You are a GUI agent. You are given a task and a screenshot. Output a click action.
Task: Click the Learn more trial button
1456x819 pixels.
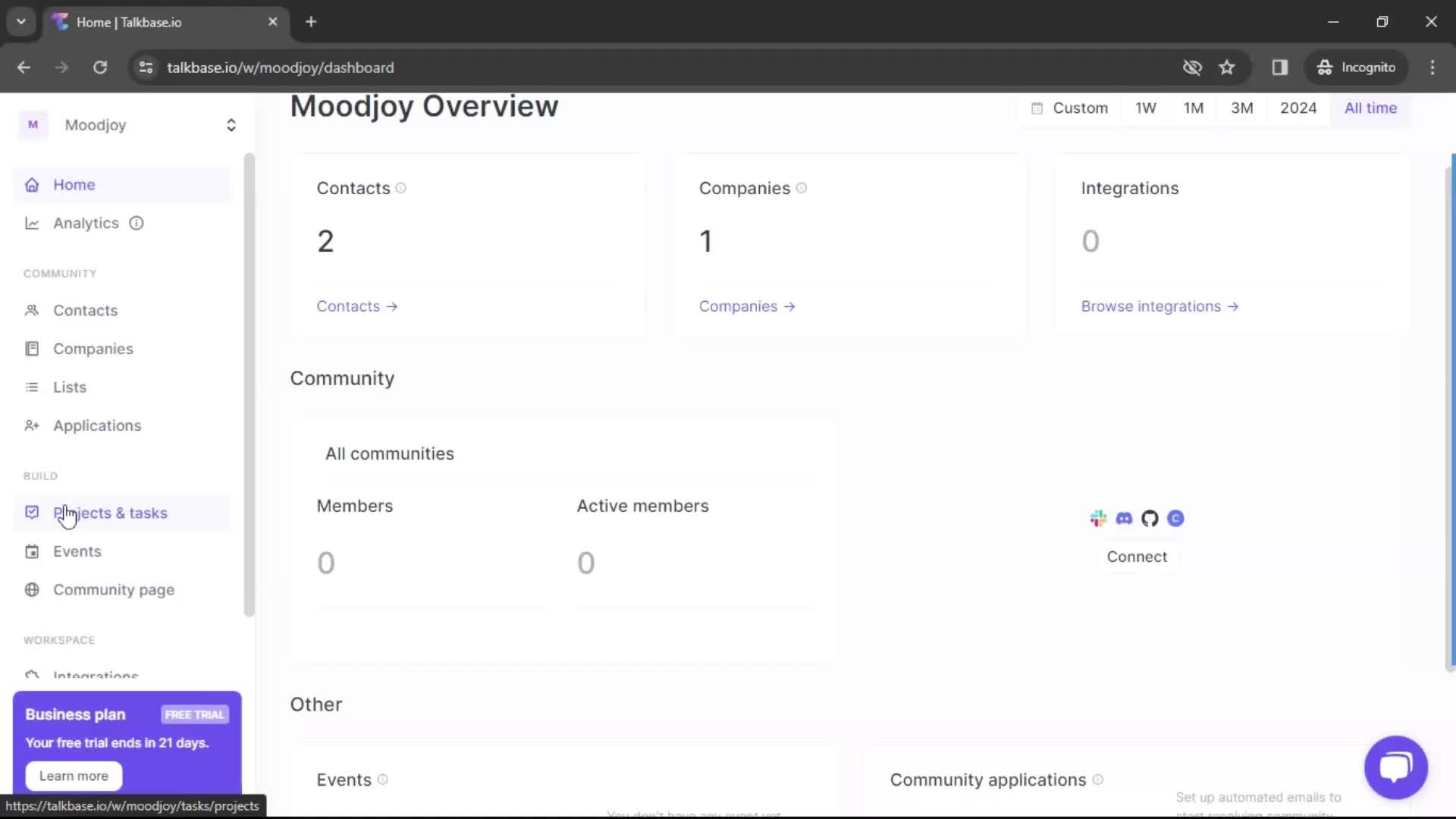74,776
